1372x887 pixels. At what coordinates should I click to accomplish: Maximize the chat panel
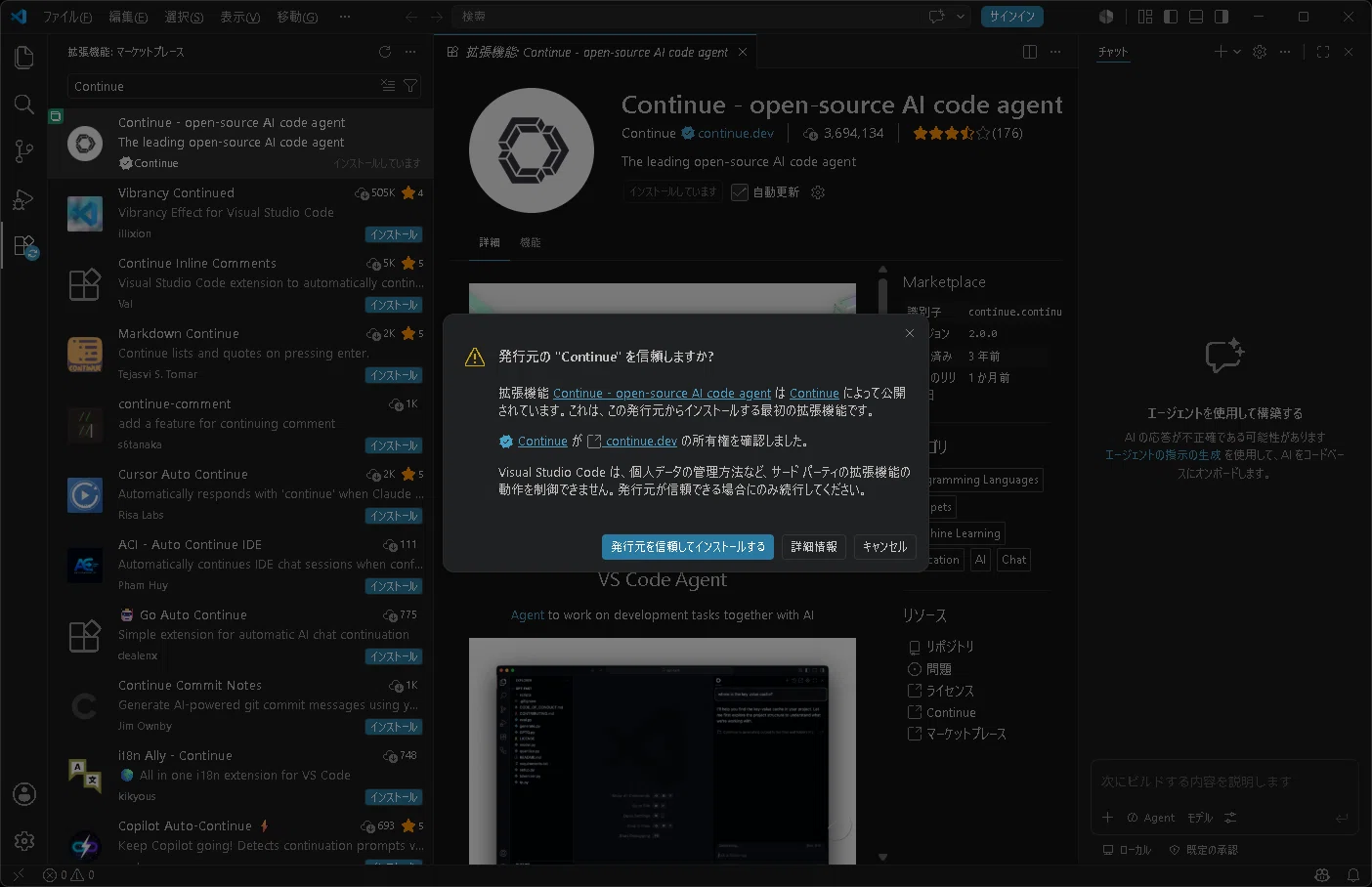pyautogui.click(x=1323, y=52)
